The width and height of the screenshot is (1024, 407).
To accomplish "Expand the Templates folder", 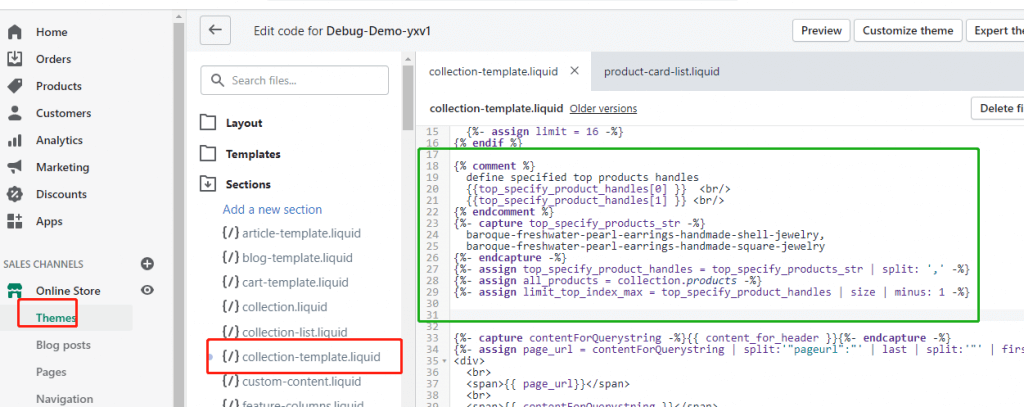I will tap(208, 154).
